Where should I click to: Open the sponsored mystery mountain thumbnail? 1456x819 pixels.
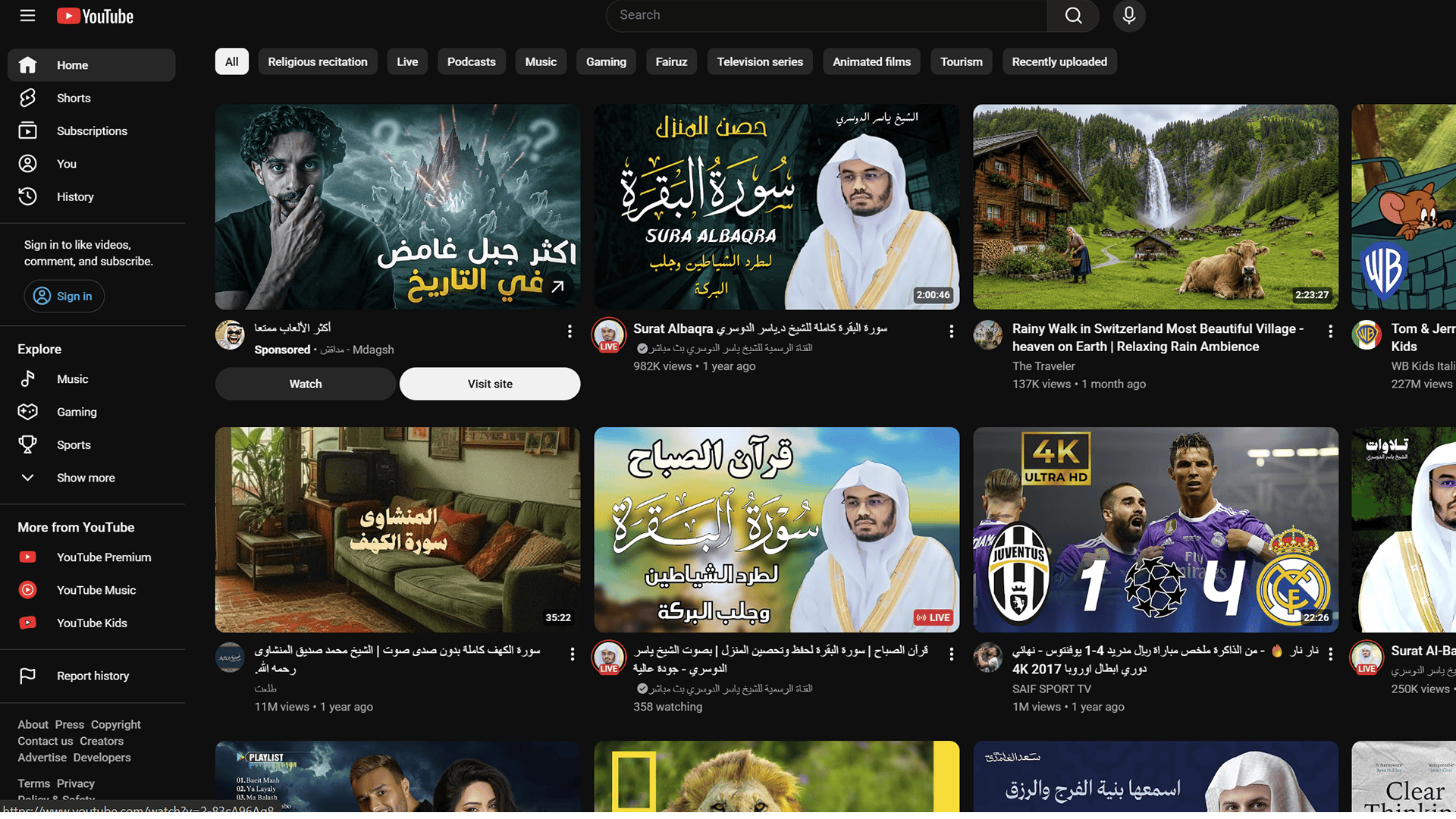pos(397,207)
